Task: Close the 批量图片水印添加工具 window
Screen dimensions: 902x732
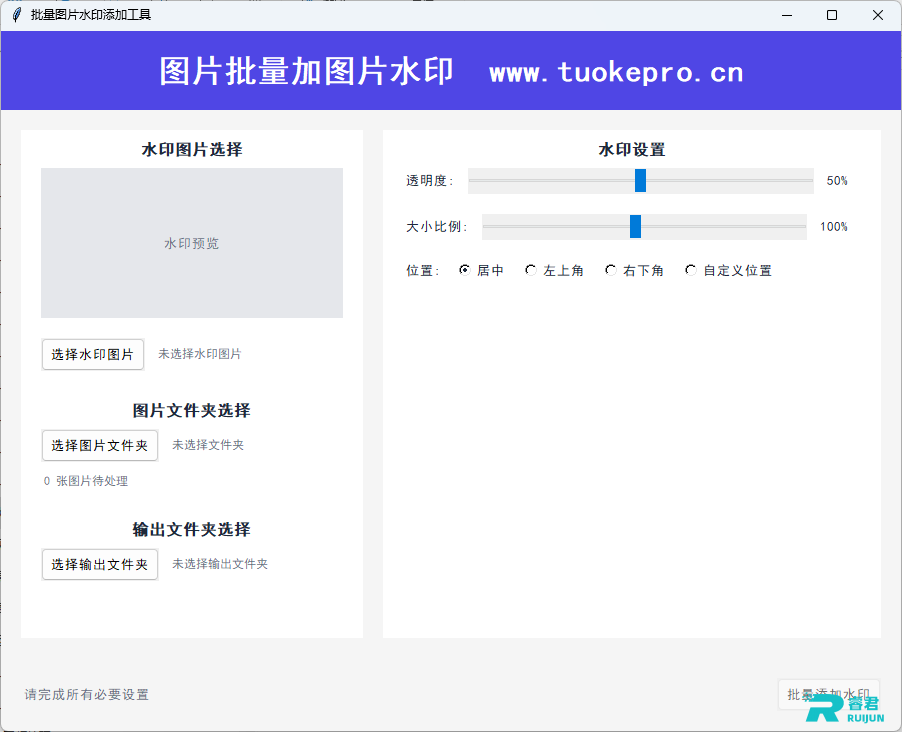Action: 878,15
